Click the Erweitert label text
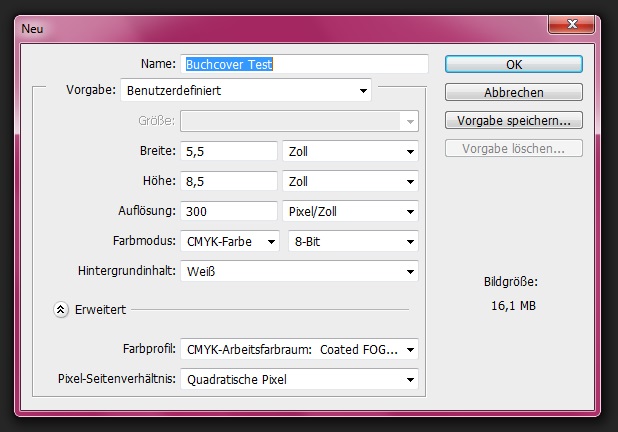618x432 pixels. 101,310
